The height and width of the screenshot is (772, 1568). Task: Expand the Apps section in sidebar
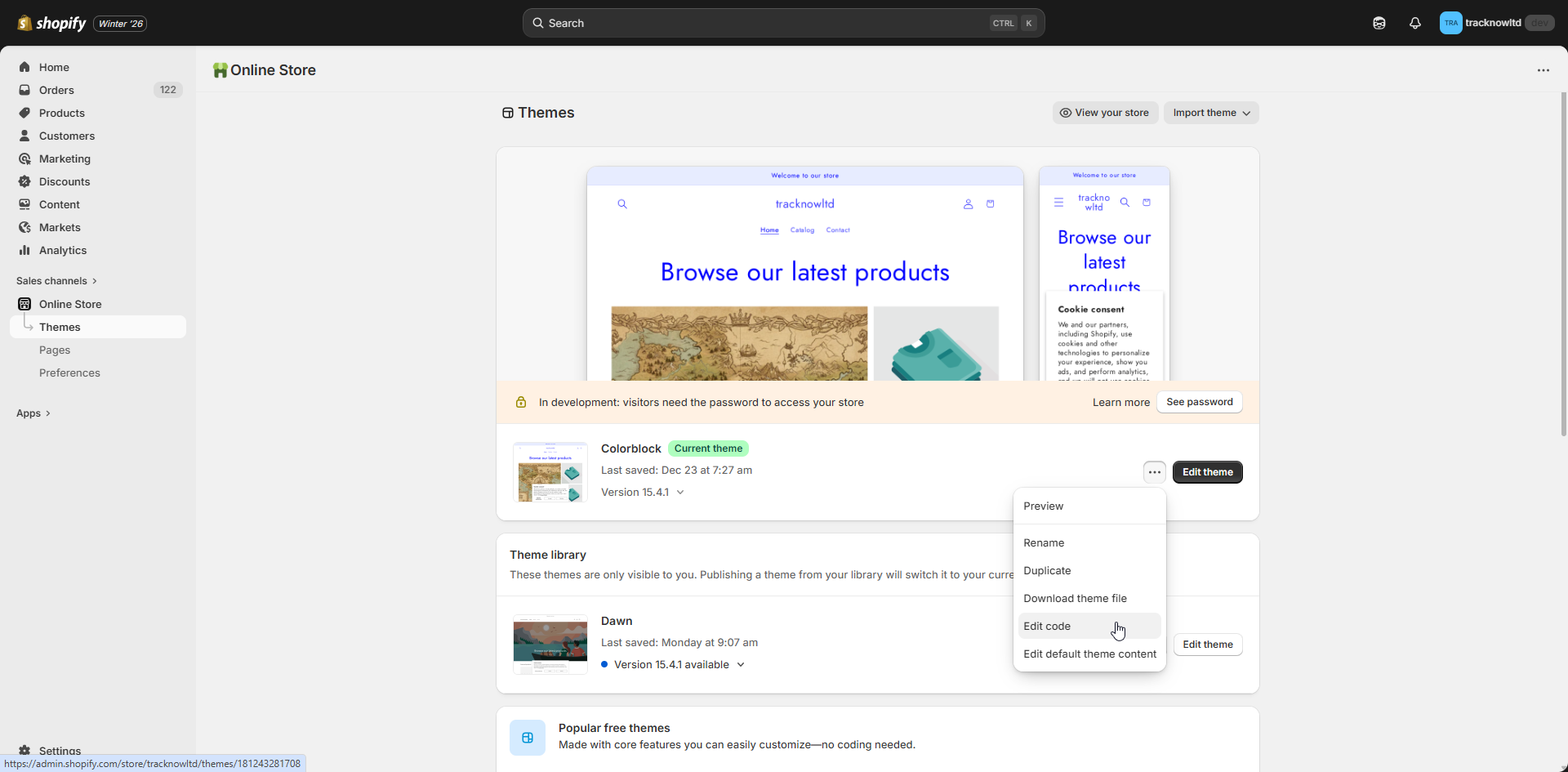(33, 413)
